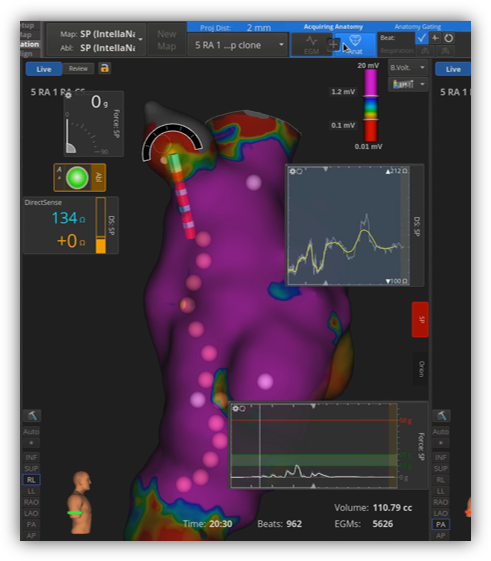Select SUP view in left pane

click(x=31, y=468)
